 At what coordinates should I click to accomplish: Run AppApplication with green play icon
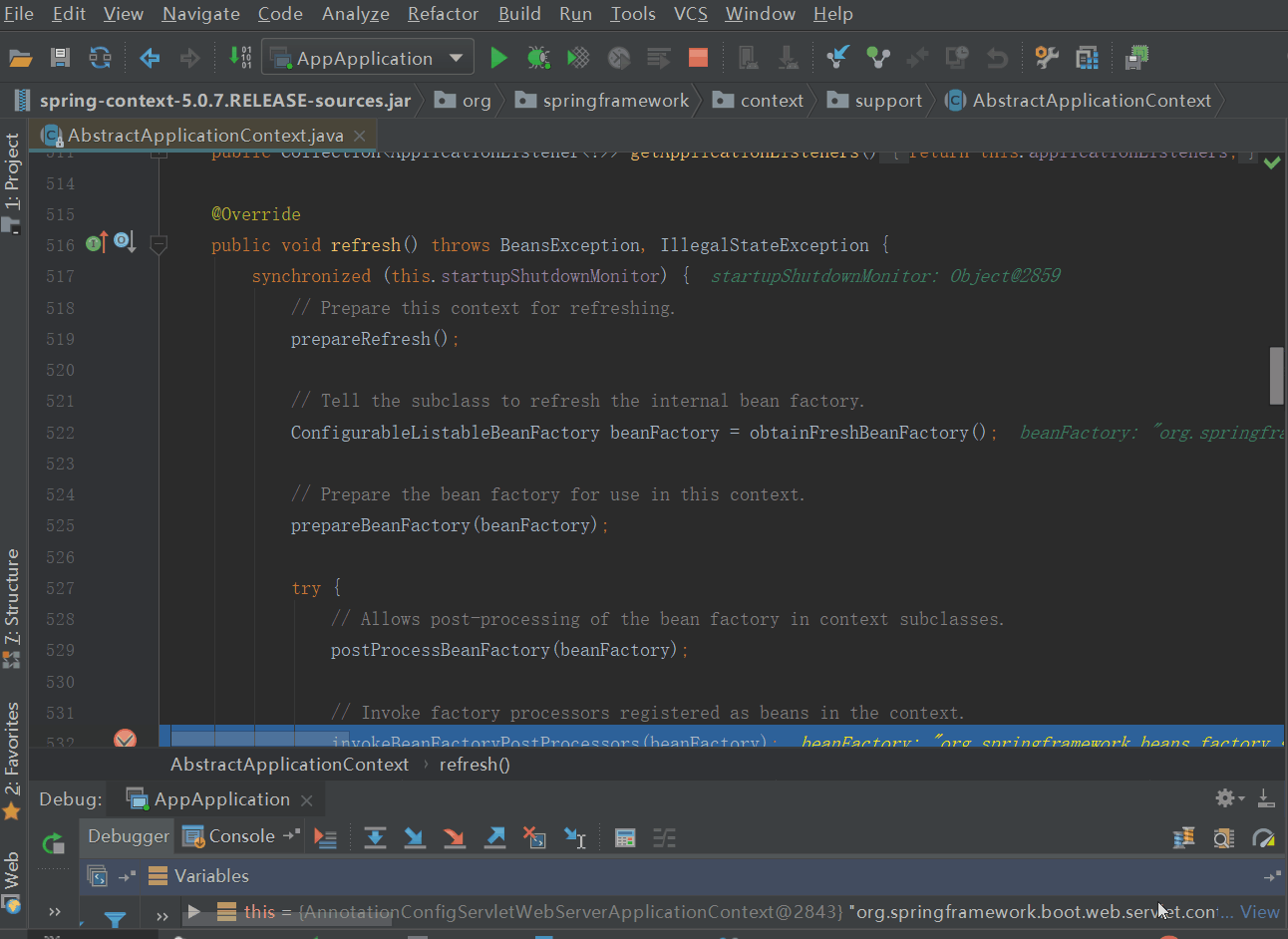[x=498, y=58]
